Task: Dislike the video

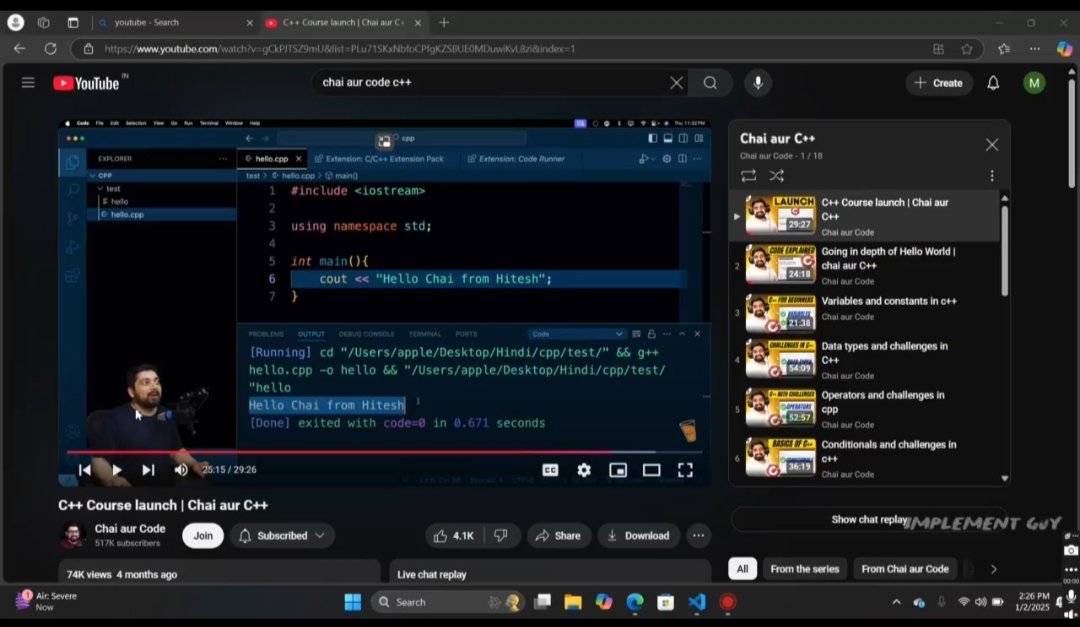Action: 501,535
